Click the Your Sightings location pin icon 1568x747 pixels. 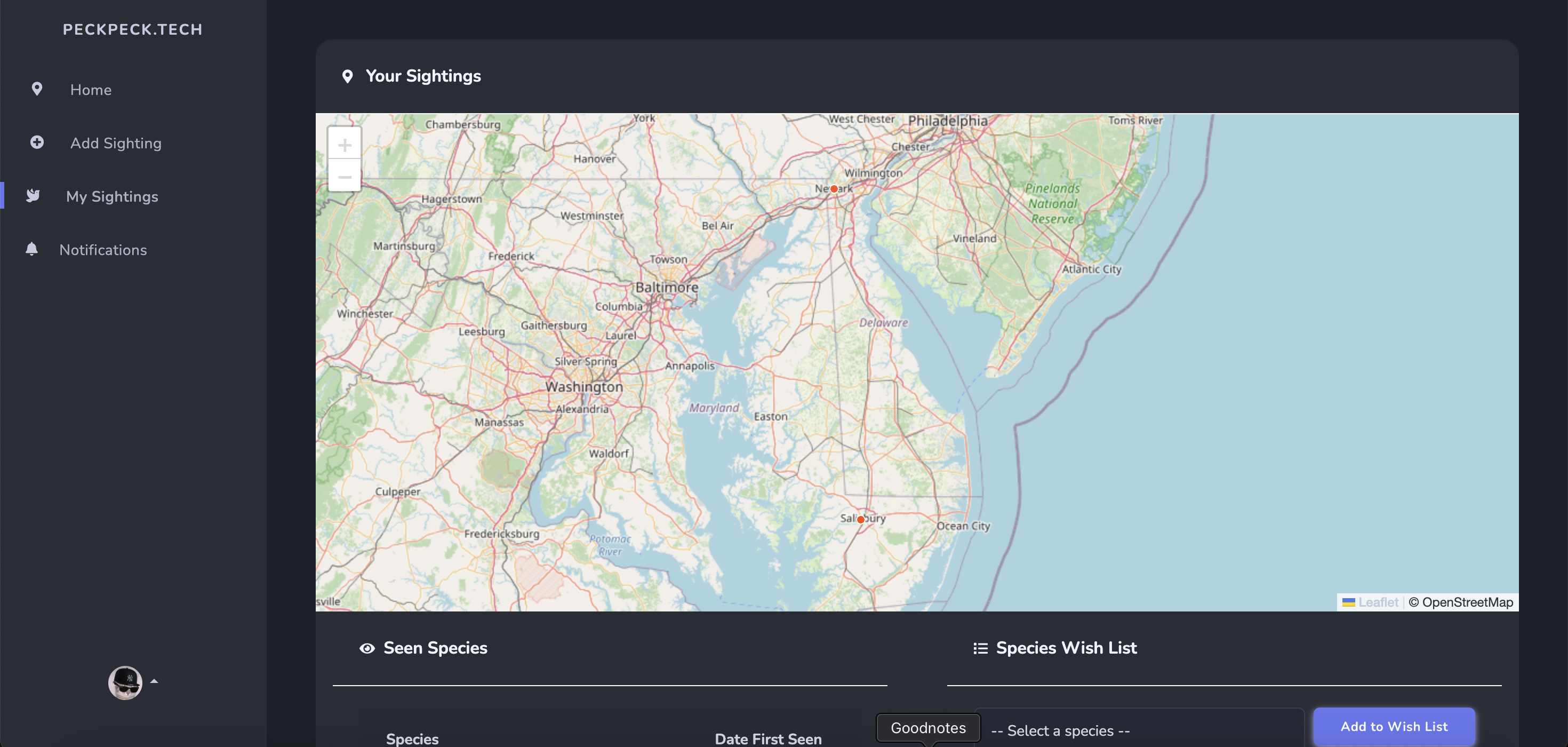[347, 77]
